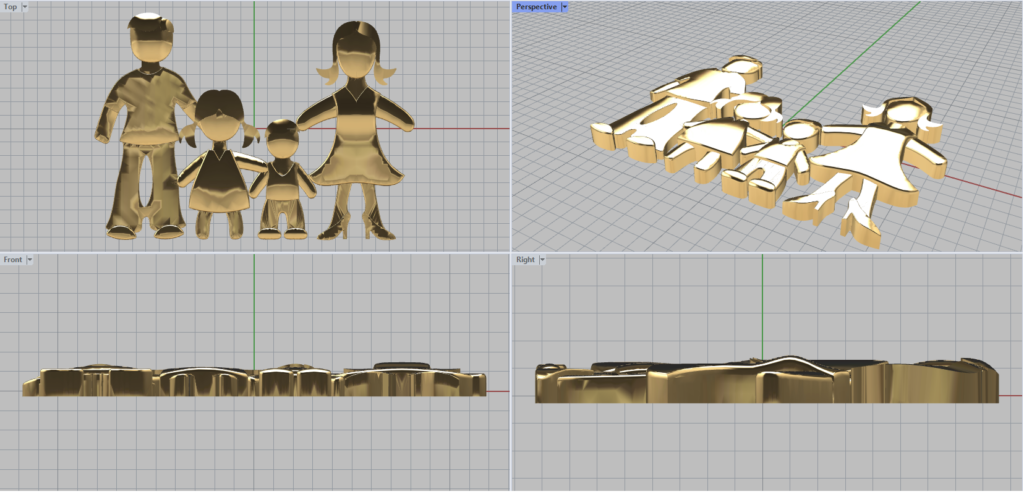Open the Front viewport dropdown arrow

(30, 260)
